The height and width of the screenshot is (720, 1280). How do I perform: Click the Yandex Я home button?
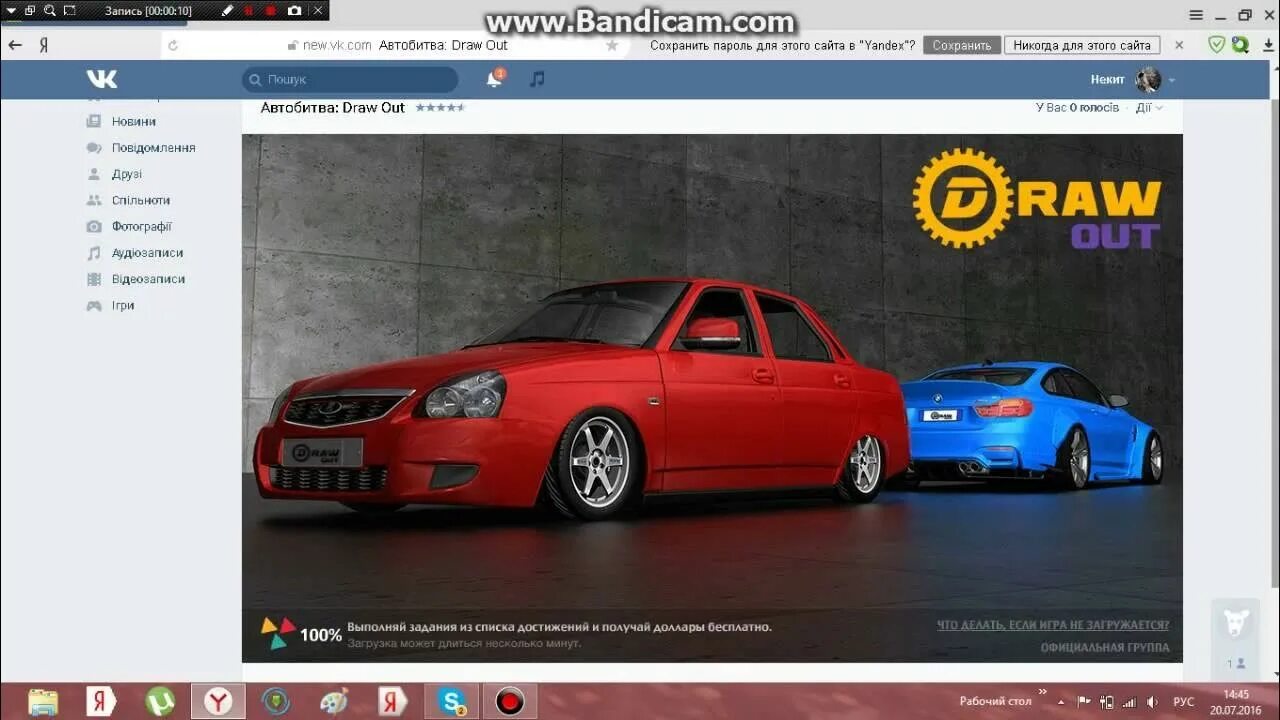tap(44, 45)
